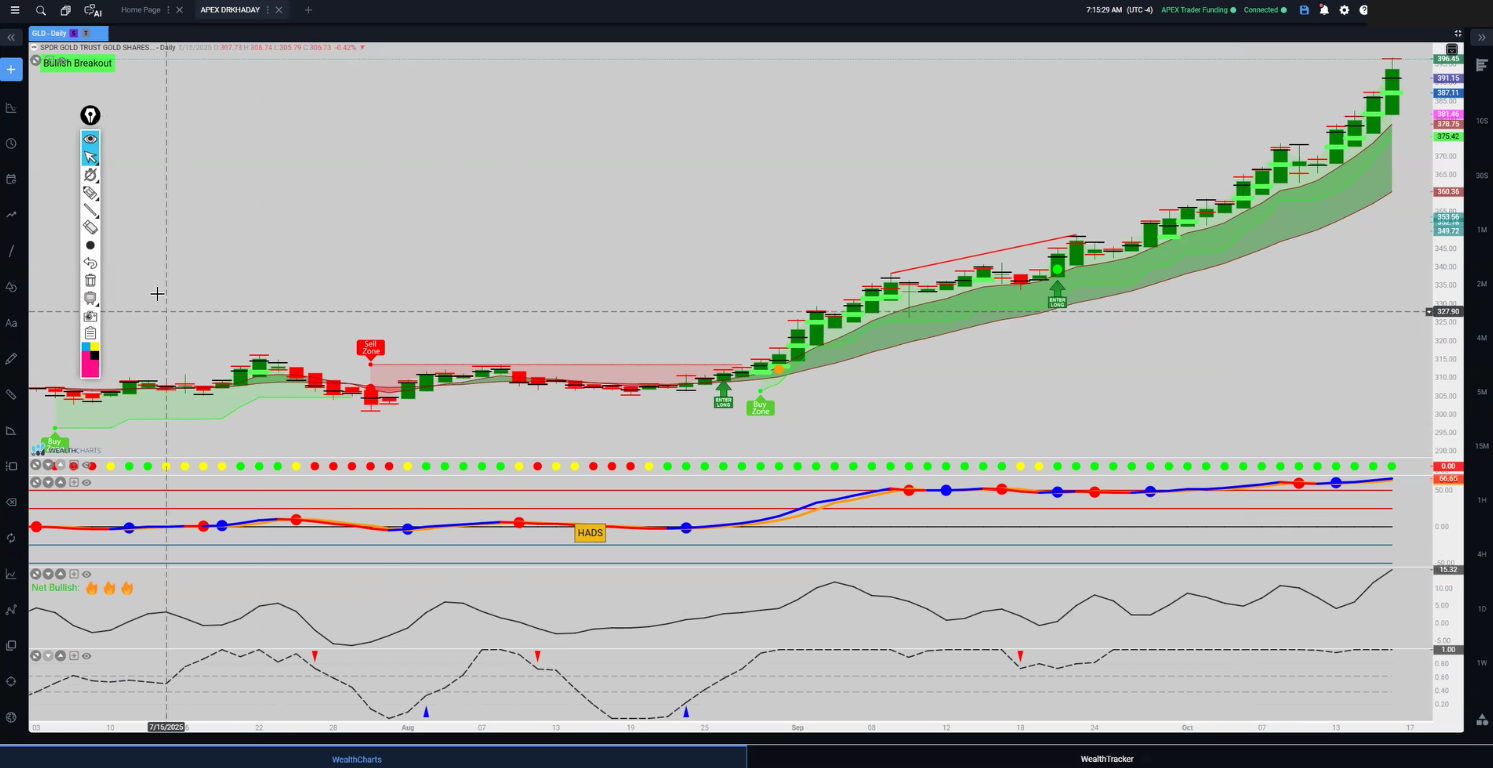Select the 1M timeframe on right sidebar

pos(1481,230)
